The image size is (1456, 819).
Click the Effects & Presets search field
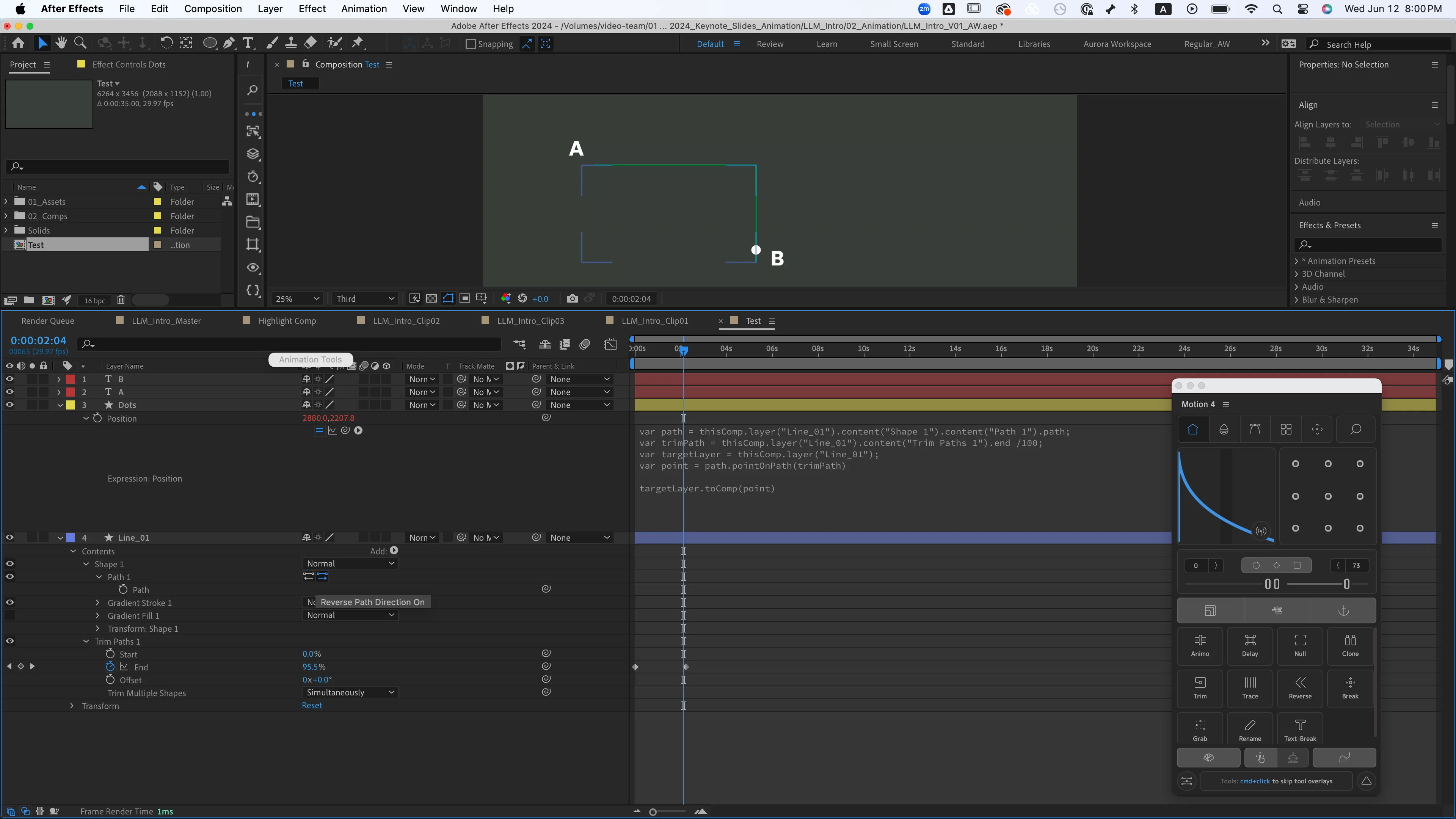(x=1368, y=244)
